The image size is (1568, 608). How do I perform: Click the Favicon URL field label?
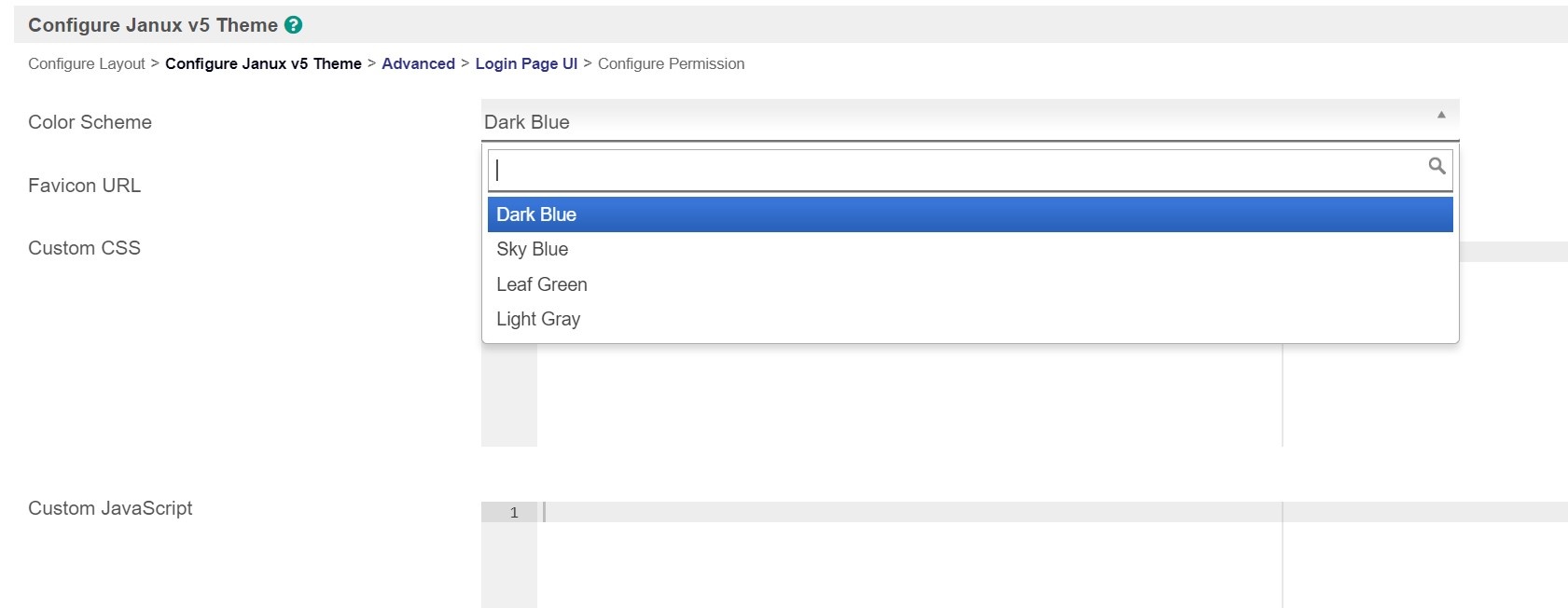pos(84,186)
